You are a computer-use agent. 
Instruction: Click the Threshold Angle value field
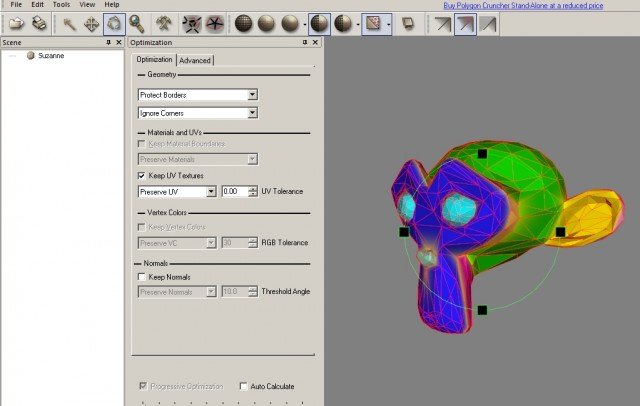click(235, 291)
